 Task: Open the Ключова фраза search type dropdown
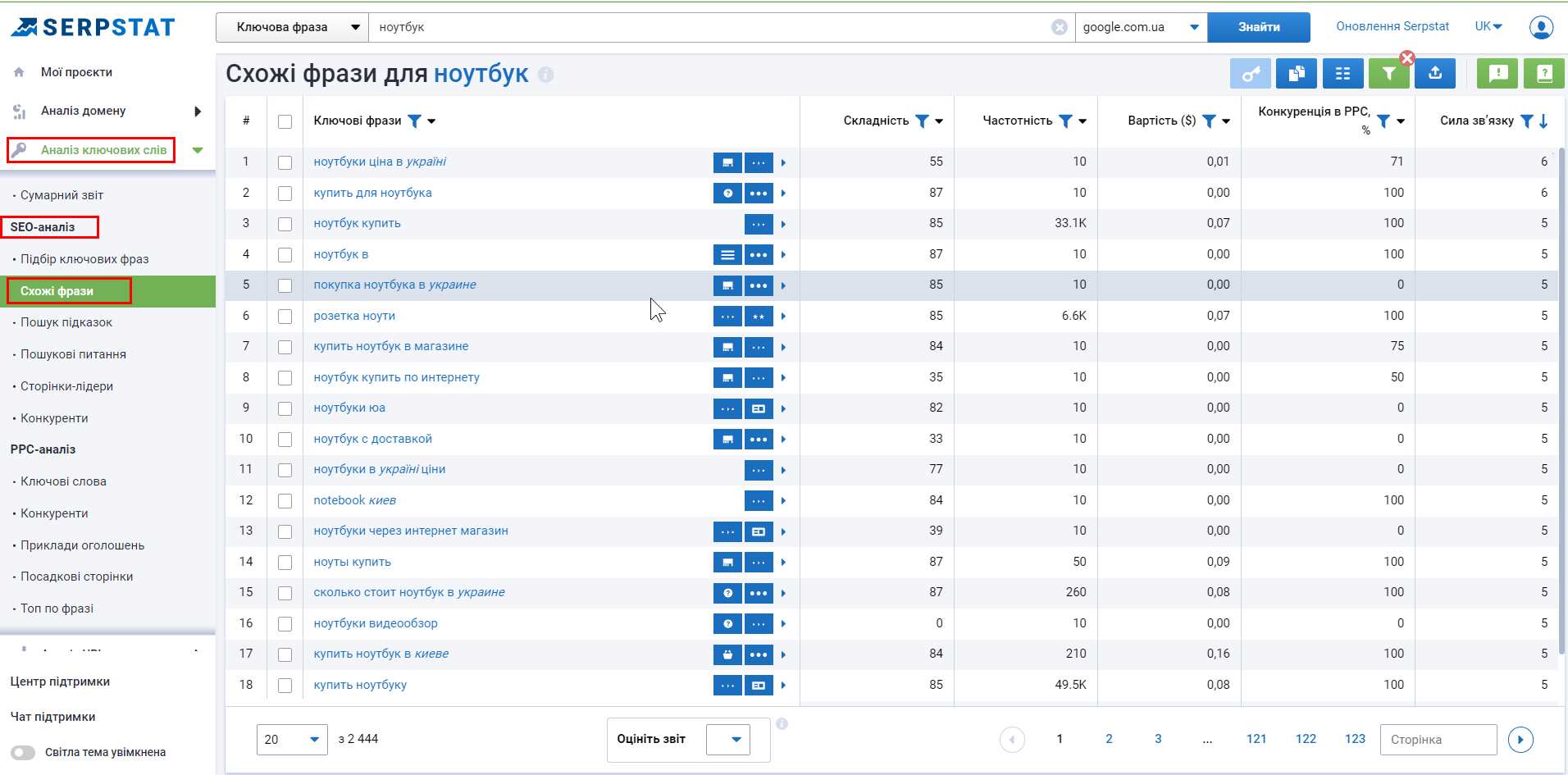[x=292, y=27]
